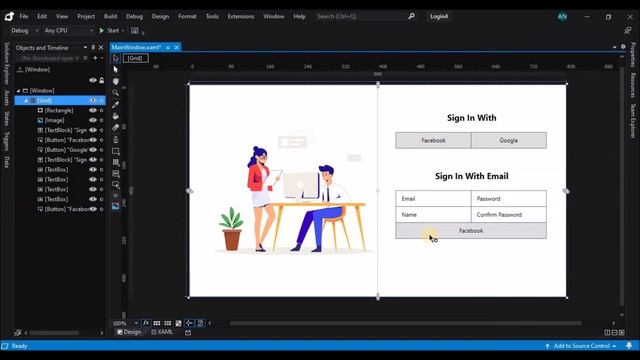Toggle show-all eye above the Window tree

click(93, 80)
